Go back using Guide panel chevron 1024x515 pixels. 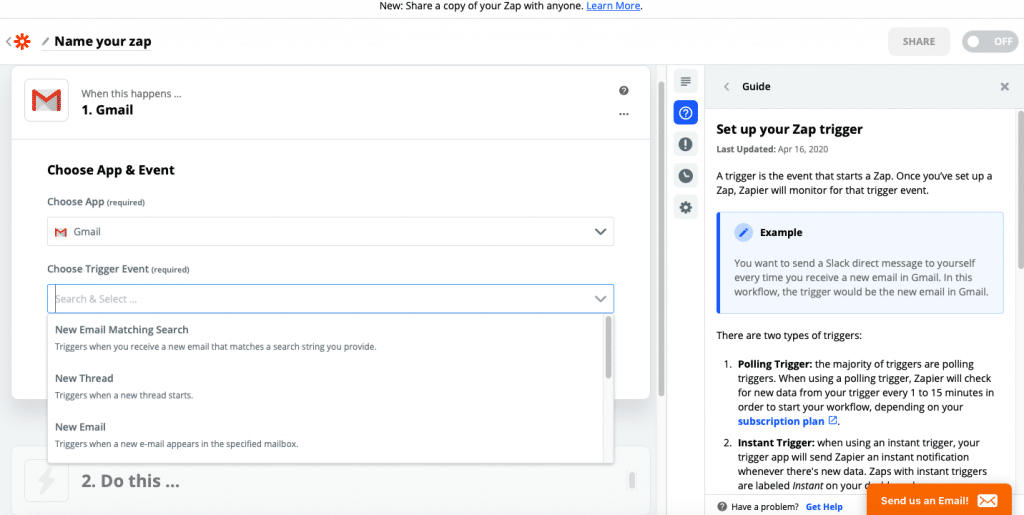727,87
